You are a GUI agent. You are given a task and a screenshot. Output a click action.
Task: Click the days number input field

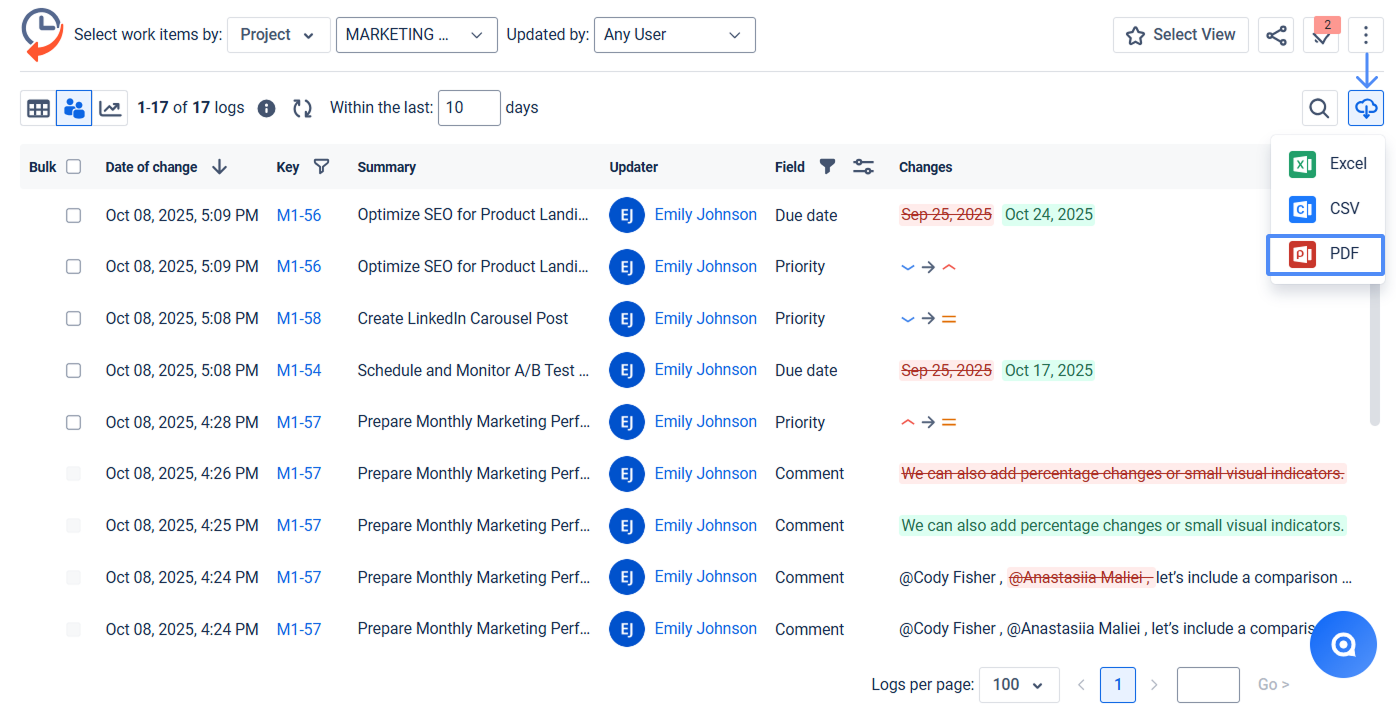click(469, 108)
